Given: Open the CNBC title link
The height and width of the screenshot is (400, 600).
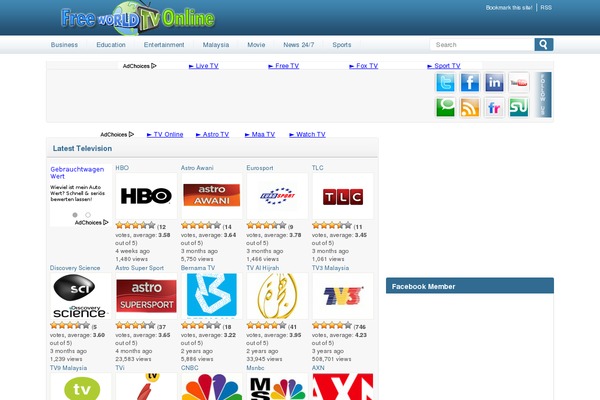Looking at the screenshot, I should click(189, 367).
